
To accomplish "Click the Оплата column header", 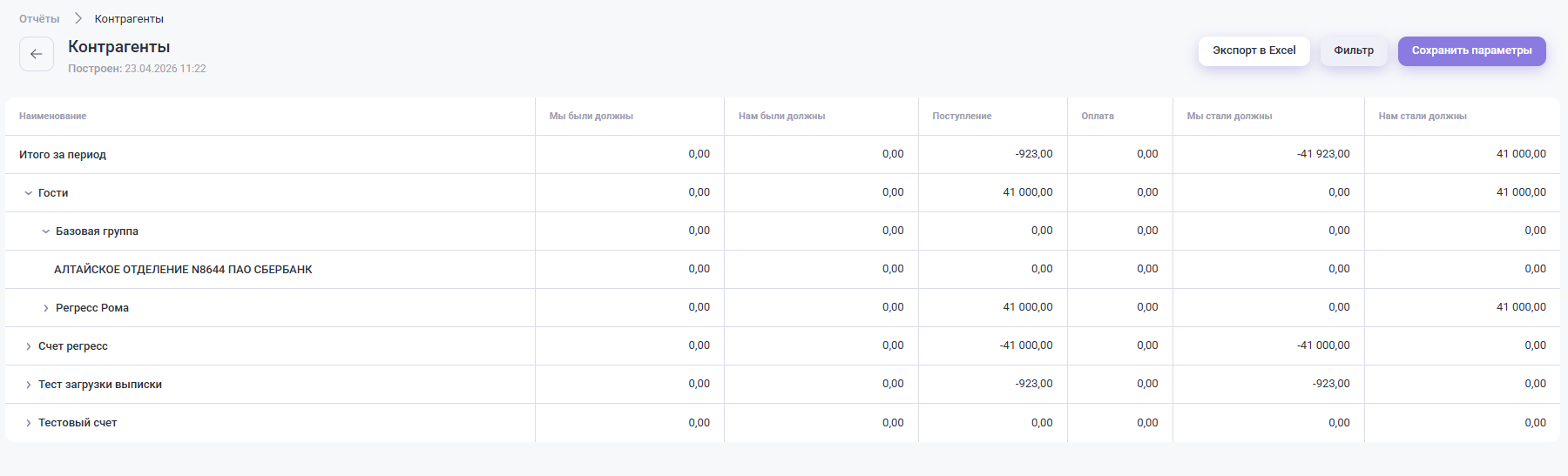I will (x=1097, y=116).
